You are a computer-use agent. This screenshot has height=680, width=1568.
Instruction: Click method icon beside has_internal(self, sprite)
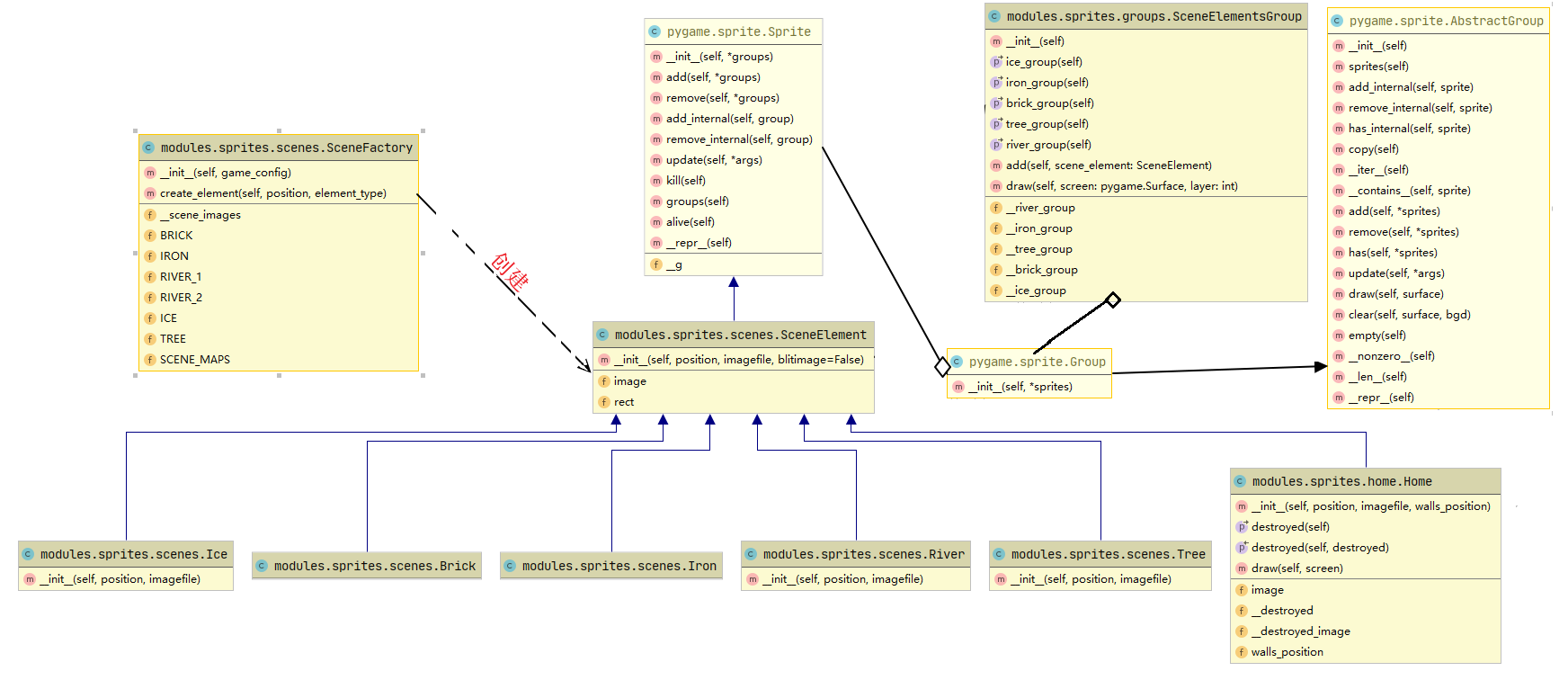tap(1339, 129)
